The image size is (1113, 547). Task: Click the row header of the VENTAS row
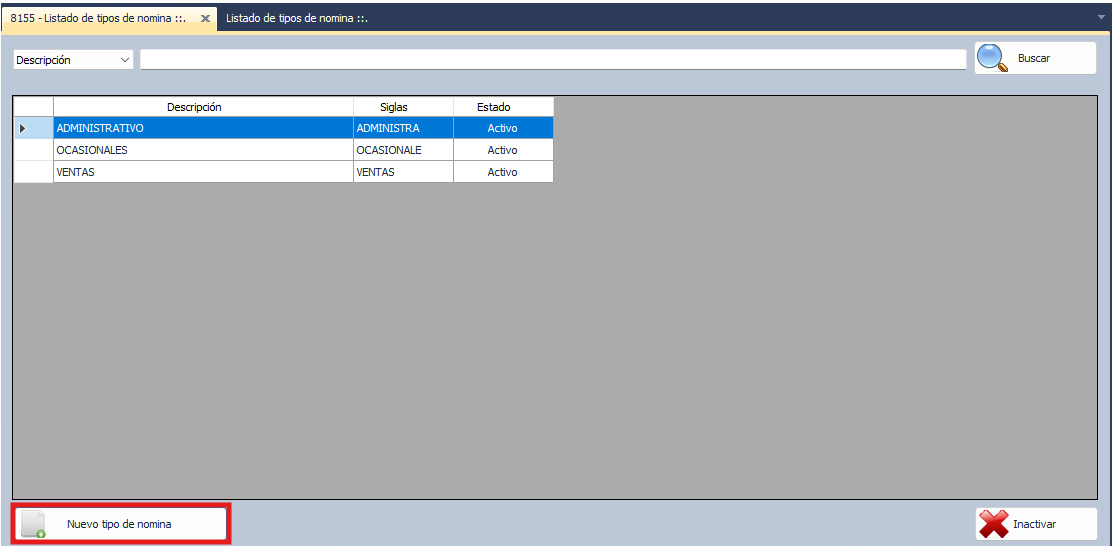pos(33,172)
